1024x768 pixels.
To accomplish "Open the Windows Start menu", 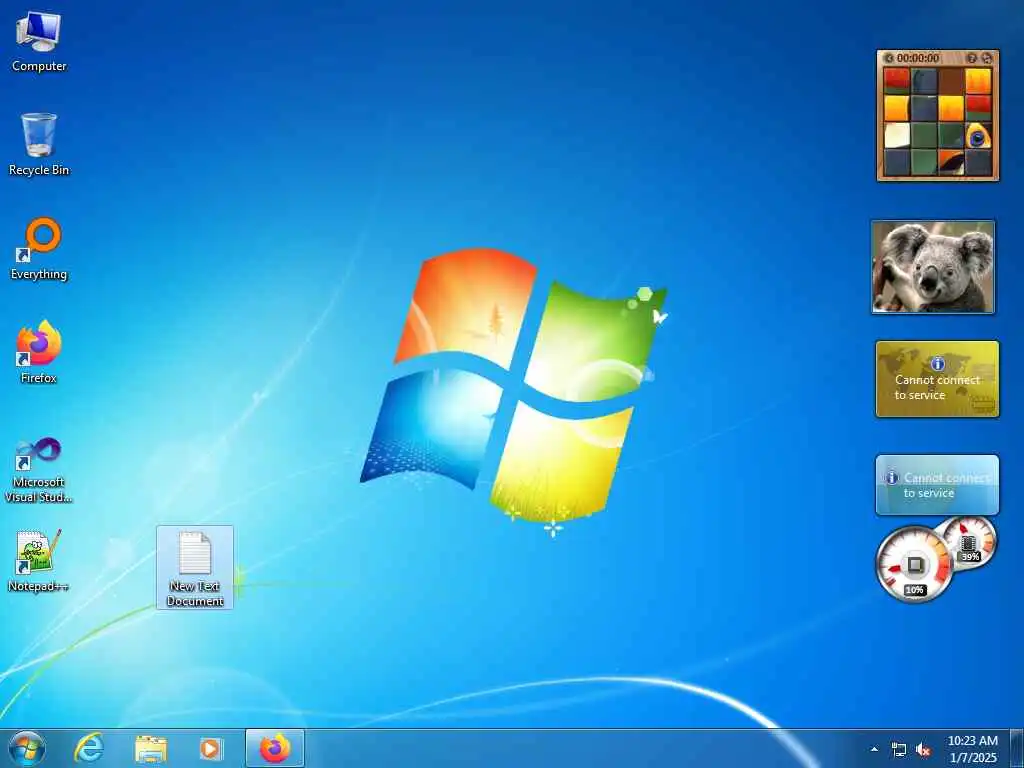I will click(x=27, y=748).
